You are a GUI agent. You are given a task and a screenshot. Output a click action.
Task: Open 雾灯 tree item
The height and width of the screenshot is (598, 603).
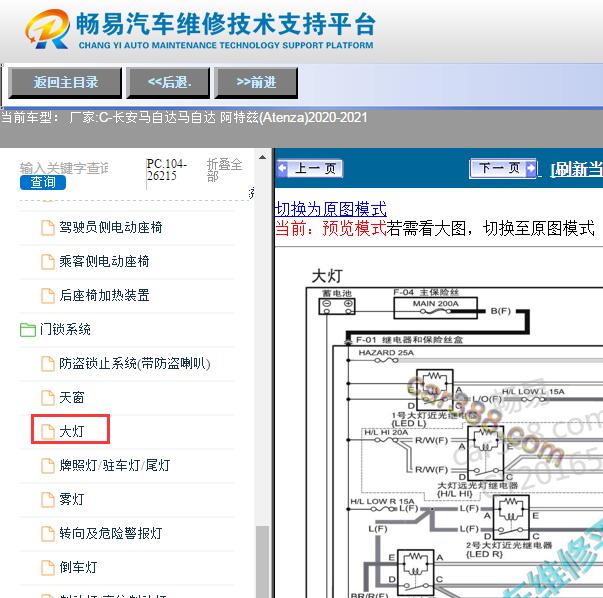coord(72,499)
